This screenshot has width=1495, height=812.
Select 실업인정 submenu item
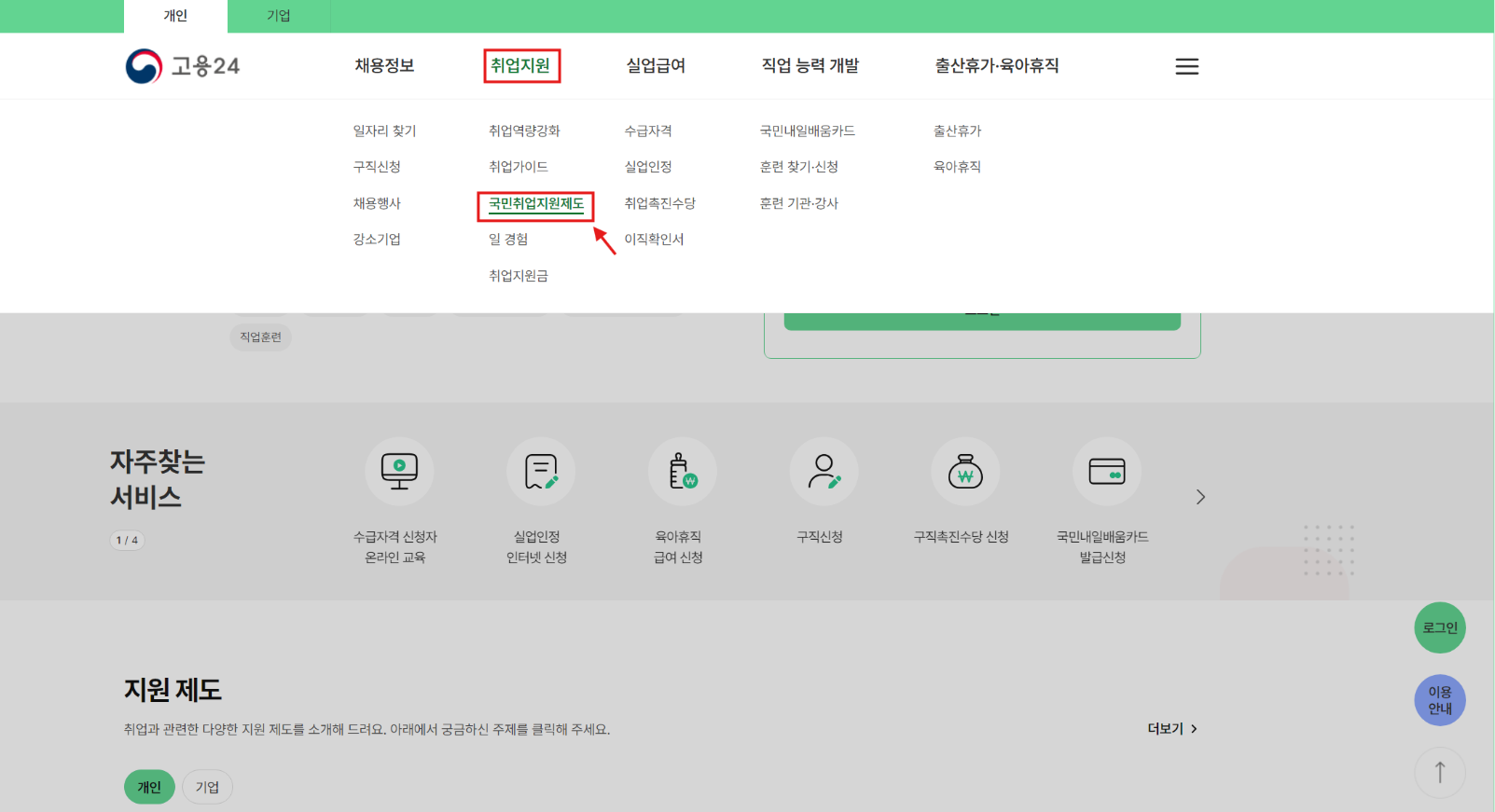coord(648,166)
